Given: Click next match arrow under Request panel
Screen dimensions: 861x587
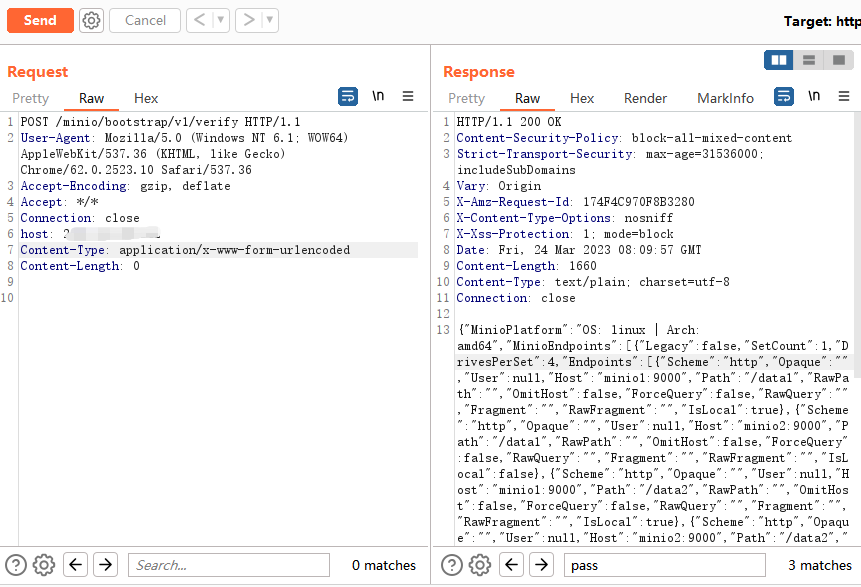Looking at the screenshot, I should point(105,564).
